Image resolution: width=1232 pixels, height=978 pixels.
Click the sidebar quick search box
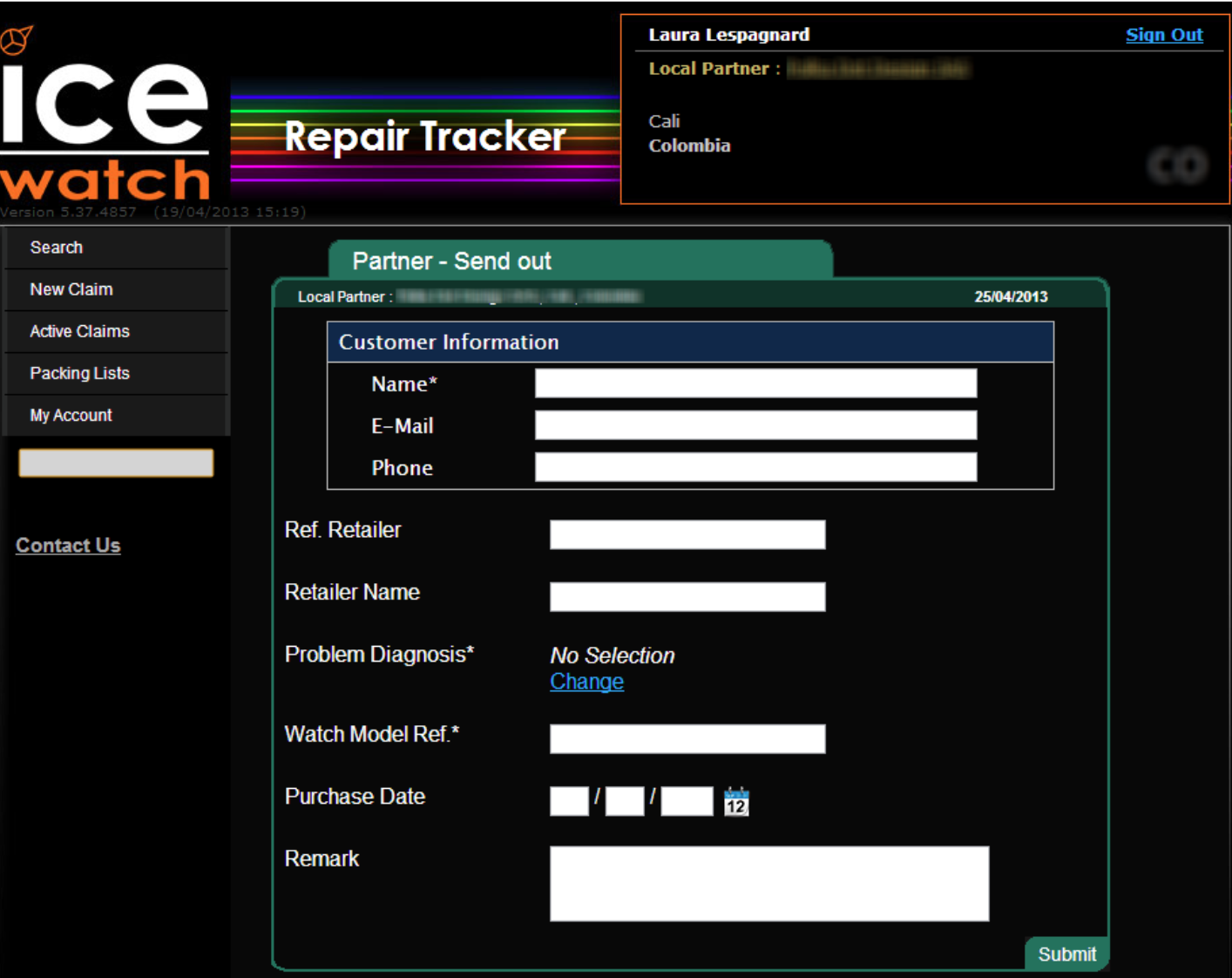[116, 463]
